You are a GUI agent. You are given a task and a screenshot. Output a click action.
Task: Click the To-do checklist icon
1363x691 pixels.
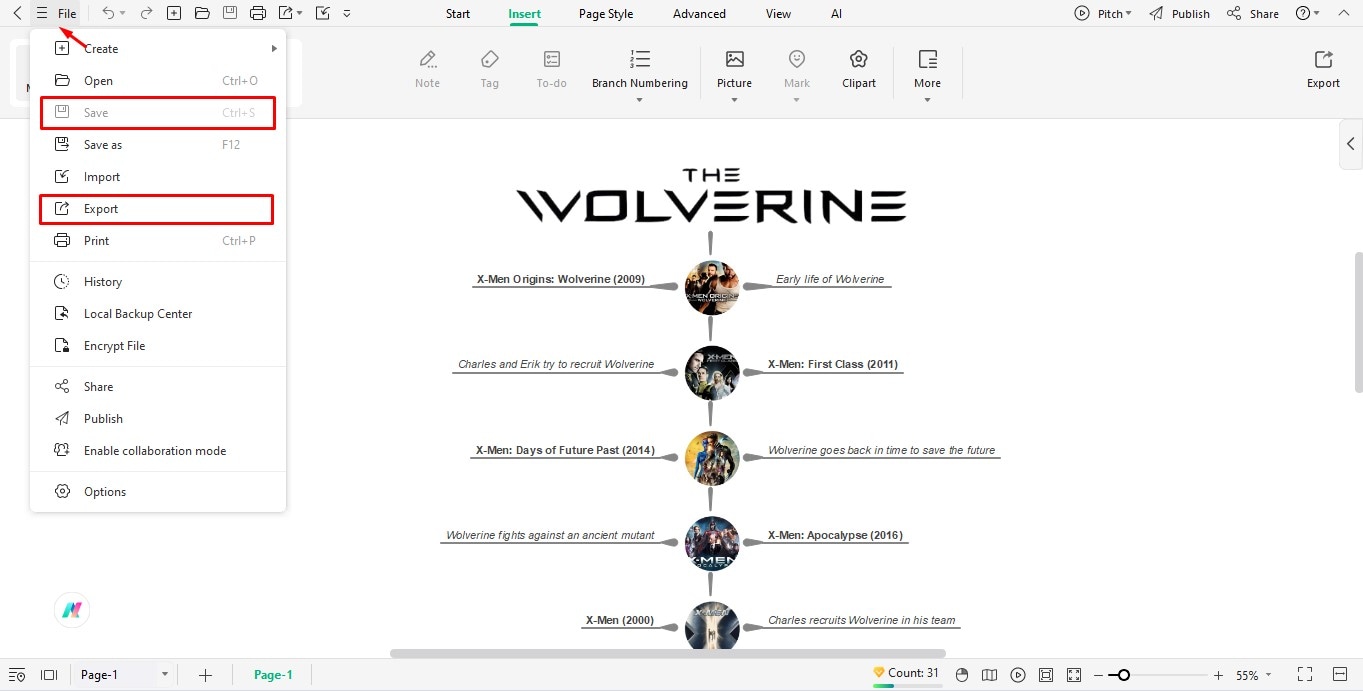point(552,59)
